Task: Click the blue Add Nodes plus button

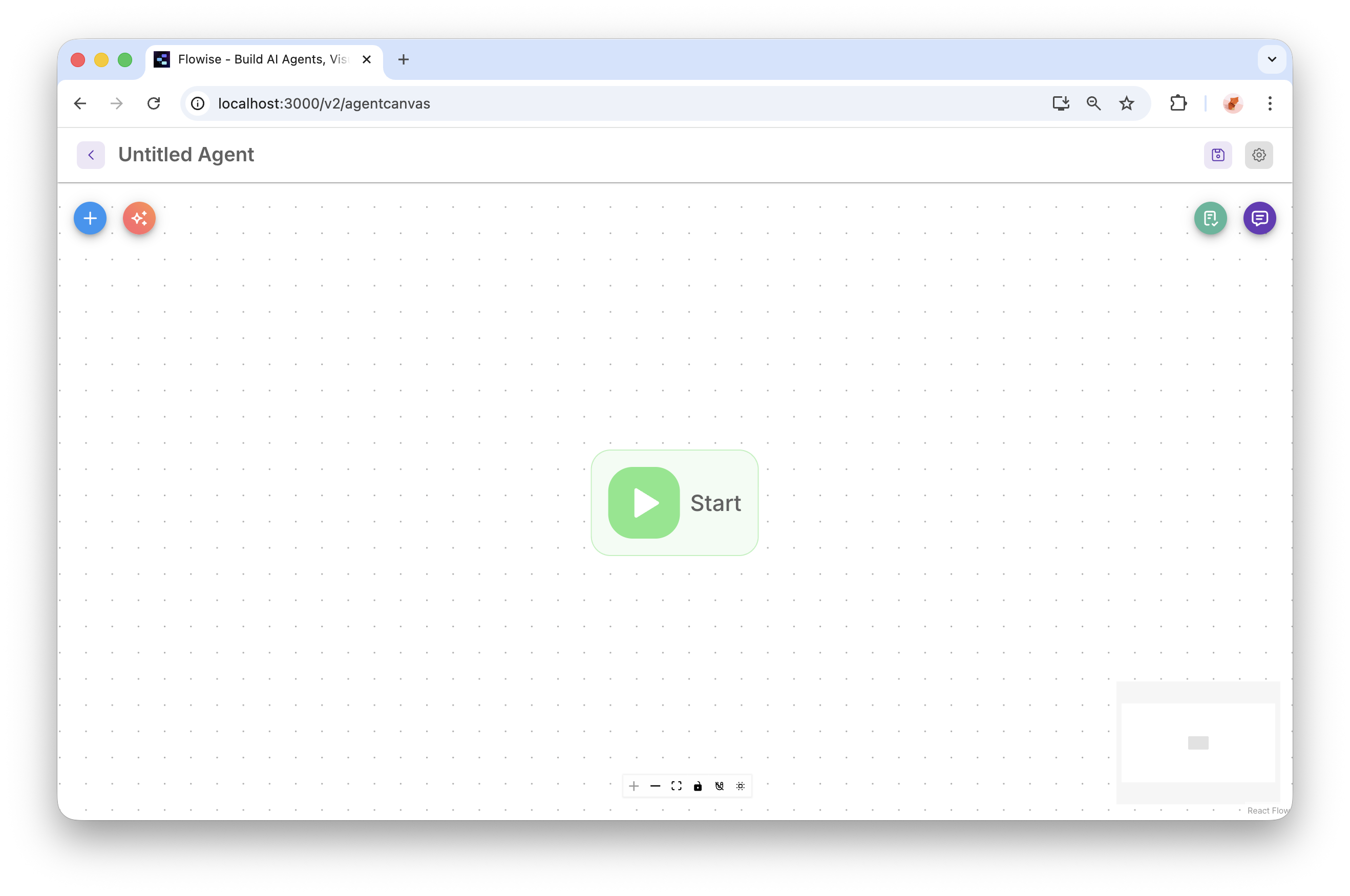Action: pos(90,218)
